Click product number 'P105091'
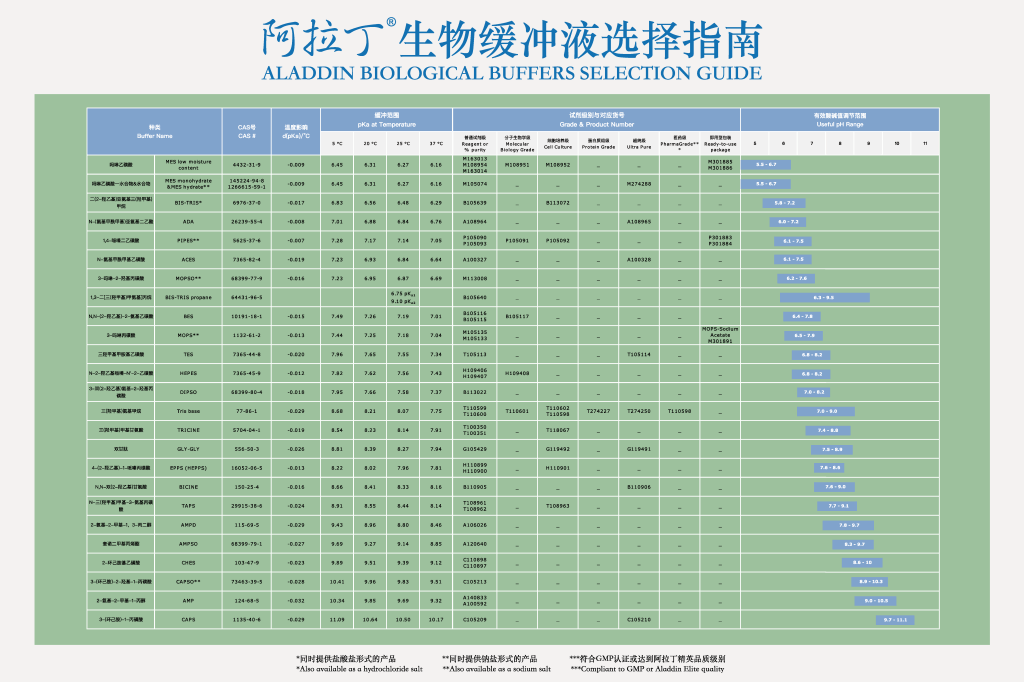Viewport: 1024px width, 682px height. tap(517, 240)
